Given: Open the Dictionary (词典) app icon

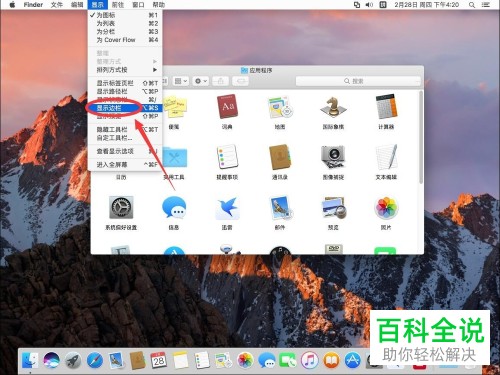Looking at the screenshot, I should point(227,107).
